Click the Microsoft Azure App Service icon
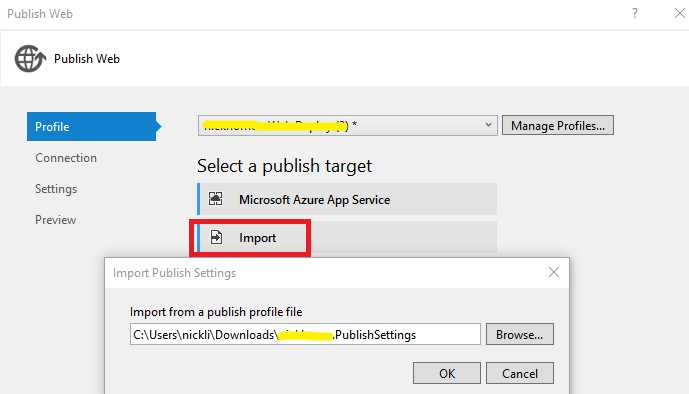Image resolution: width=689 pixels, height=394 pixels. pyautogui.click(x=215, y=199)
